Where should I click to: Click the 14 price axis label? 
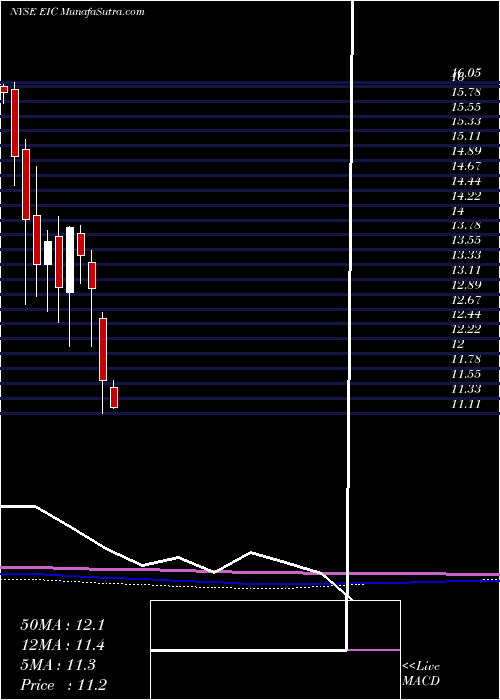[458, 211]
